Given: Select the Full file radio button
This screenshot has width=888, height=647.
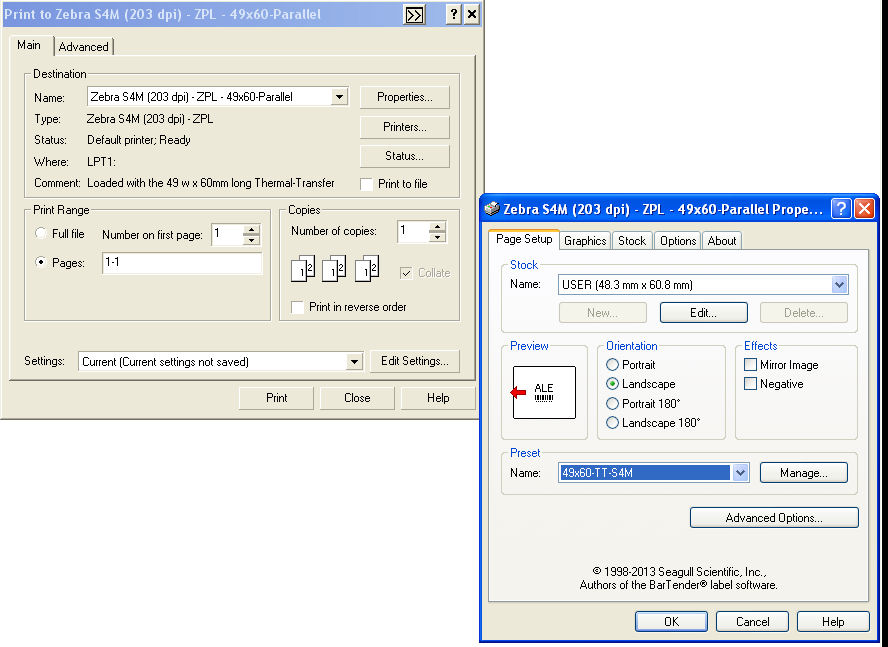Looking at the screenshot, I should [x=41, y=233].
